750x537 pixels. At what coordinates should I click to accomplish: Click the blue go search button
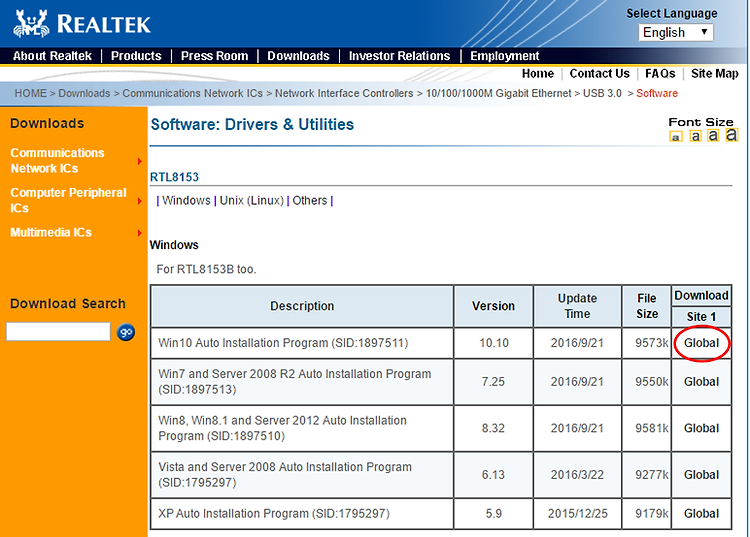(126, 332)
